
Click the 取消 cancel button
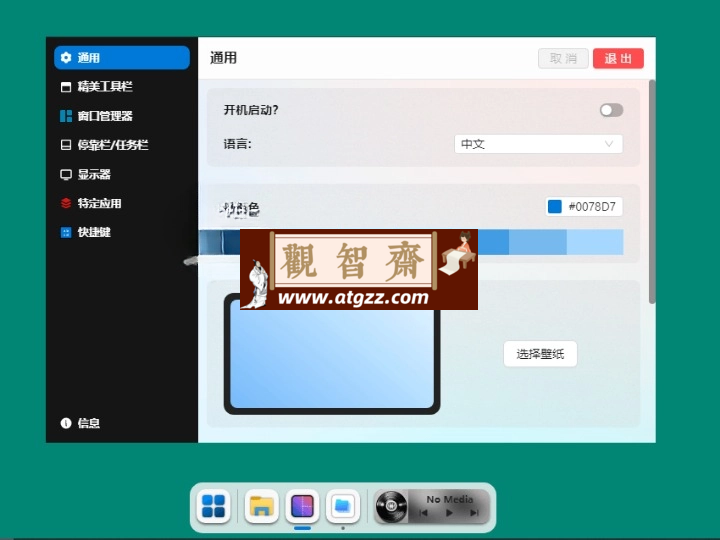(x=563, y=58)
